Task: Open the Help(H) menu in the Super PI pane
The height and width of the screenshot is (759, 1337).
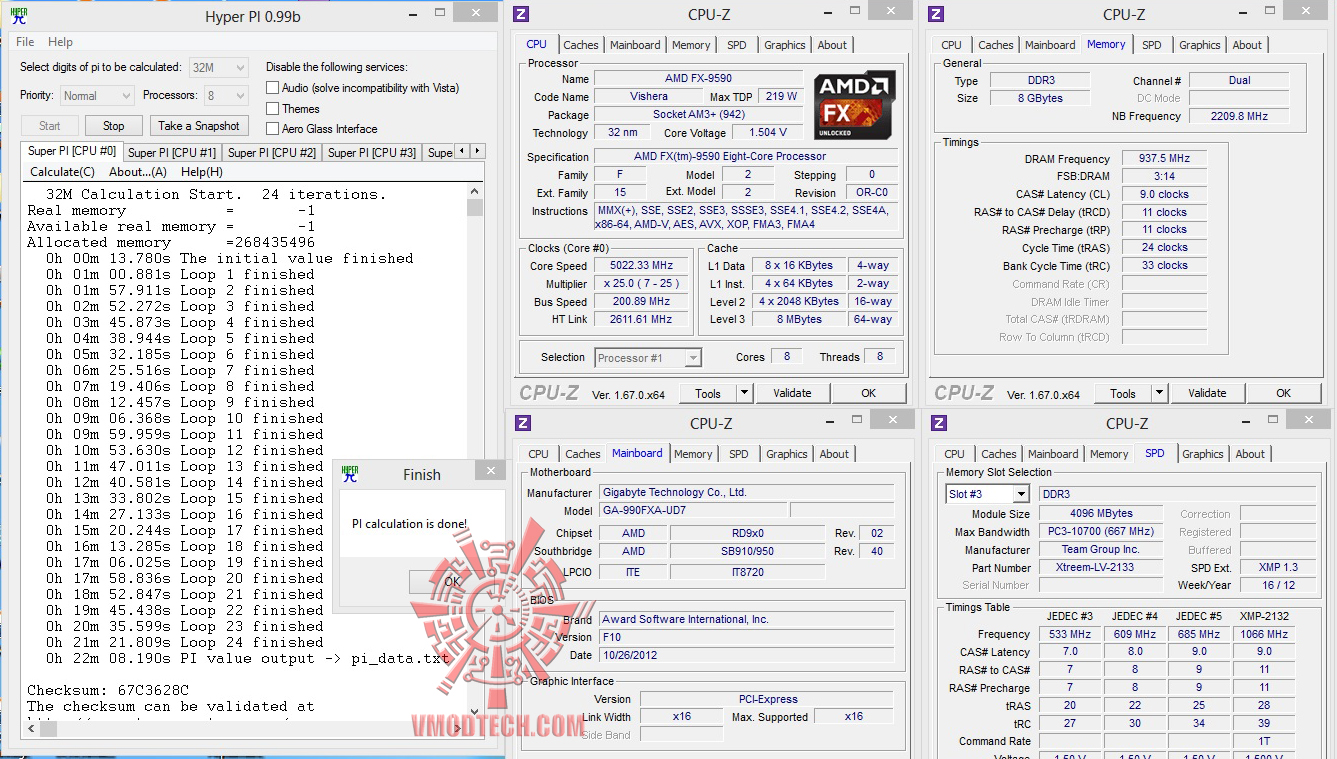Action: [202, 172]
